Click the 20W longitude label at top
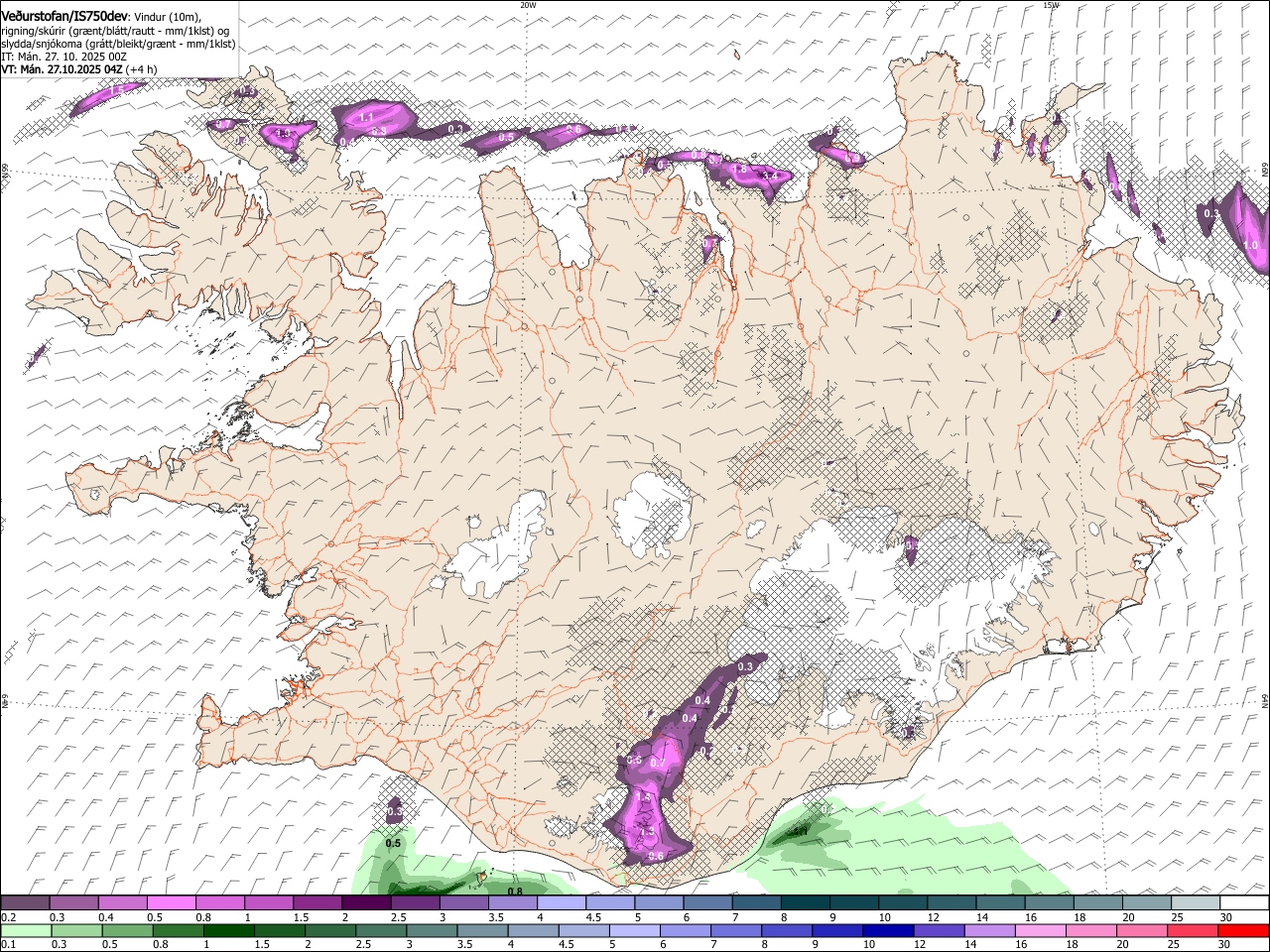 (528, 5)
